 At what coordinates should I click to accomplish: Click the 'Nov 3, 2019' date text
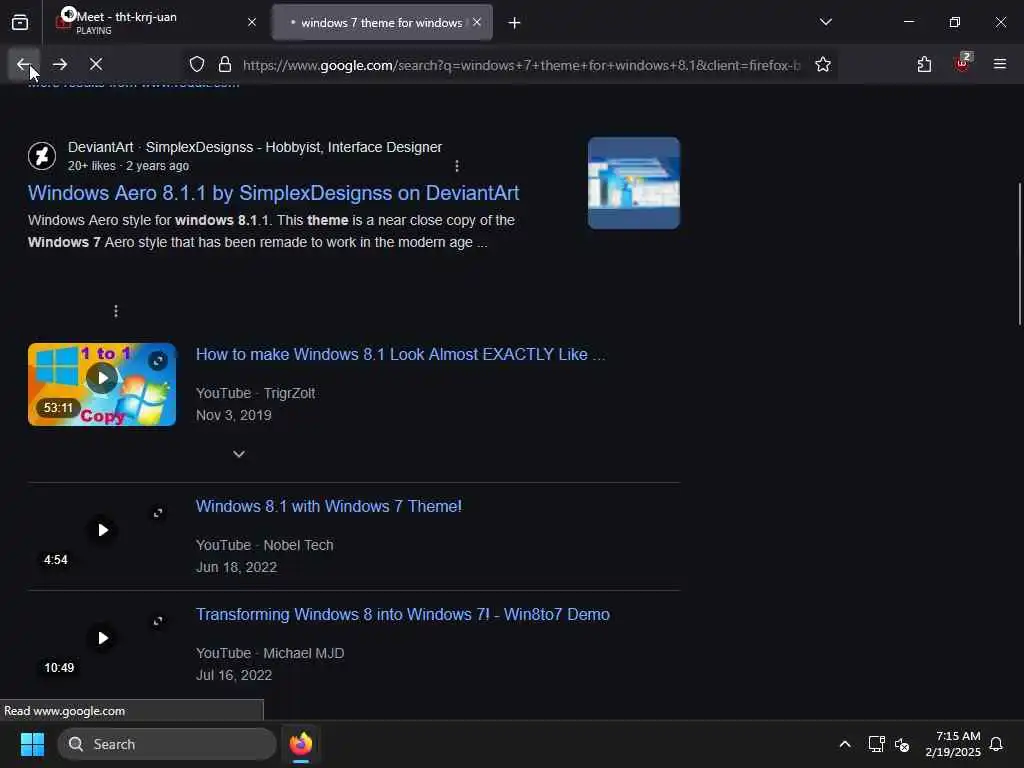(x=234, y=415)
